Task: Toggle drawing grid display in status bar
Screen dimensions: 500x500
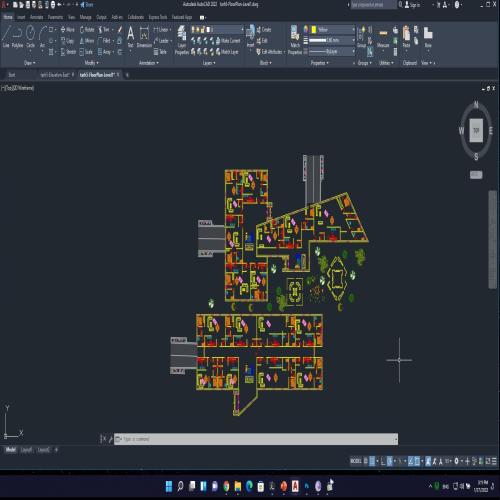Action: click(x=365, y=461)
